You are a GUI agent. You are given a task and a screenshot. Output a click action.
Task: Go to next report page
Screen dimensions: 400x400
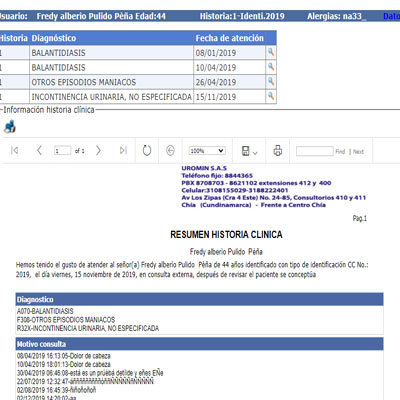[x=98, y=150]
